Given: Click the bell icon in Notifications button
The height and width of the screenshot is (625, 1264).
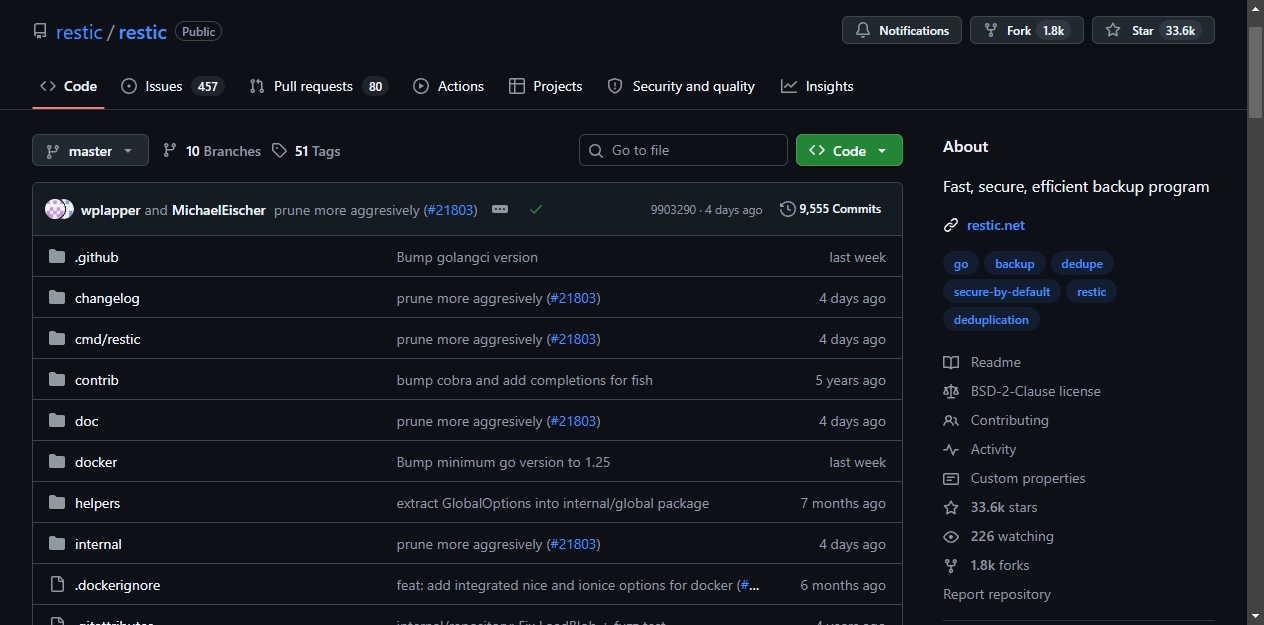Looking at the screenshot, I should pos(863,31).
